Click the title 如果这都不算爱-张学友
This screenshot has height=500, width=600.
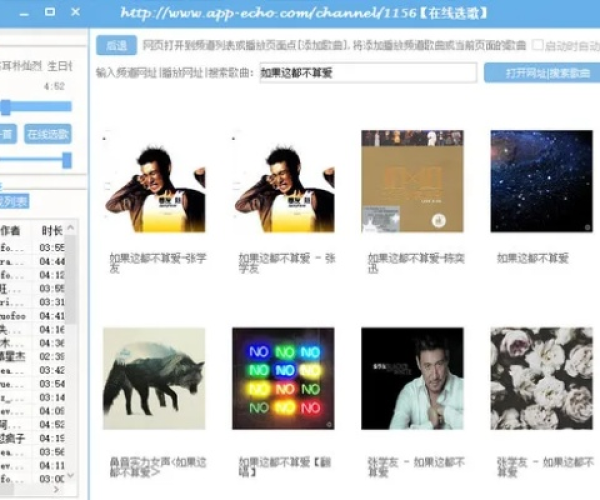pyautogui.click(x=158, y=263)
